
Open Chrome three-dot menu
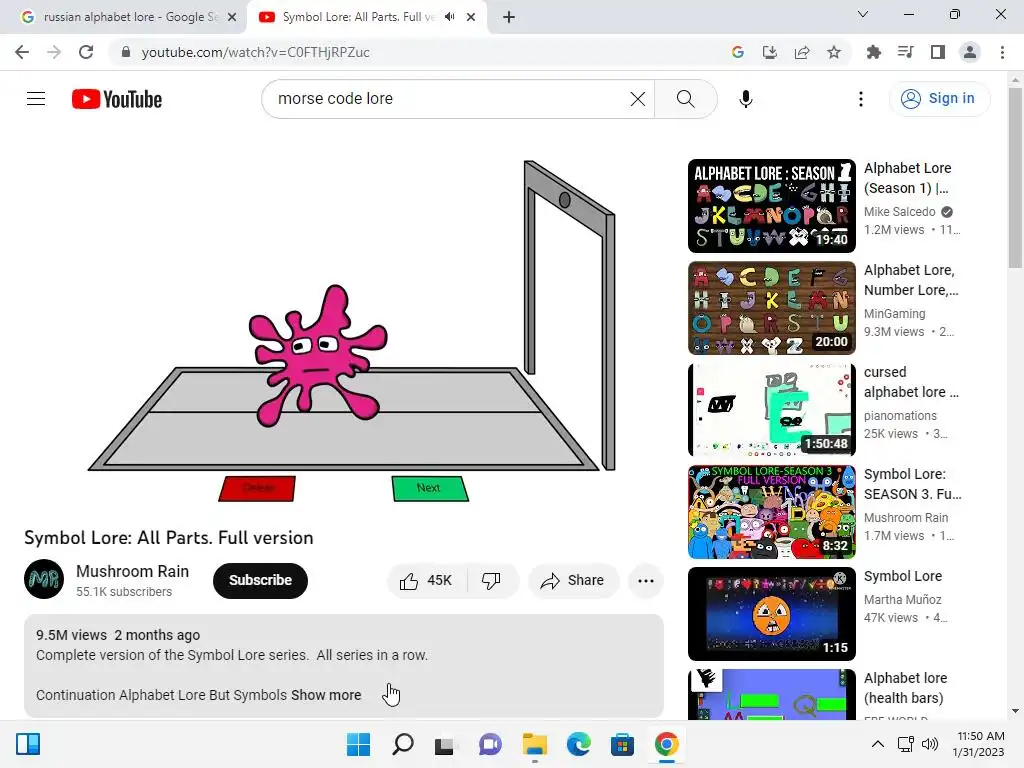(x=1002, y=52)
